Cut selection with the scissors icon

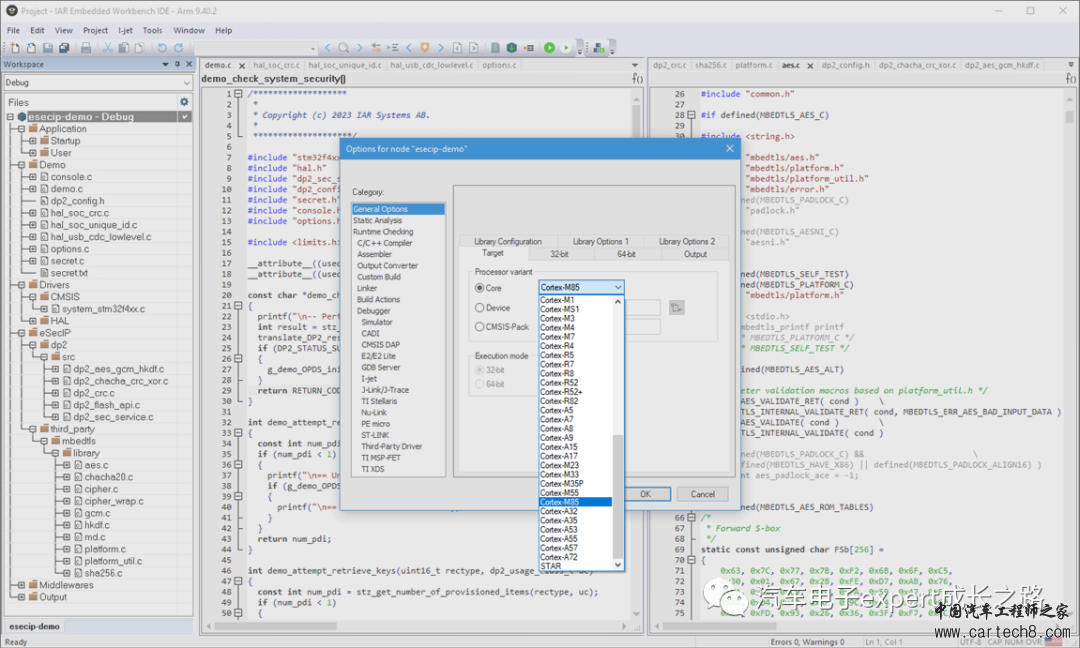click(x=107, y=48)
